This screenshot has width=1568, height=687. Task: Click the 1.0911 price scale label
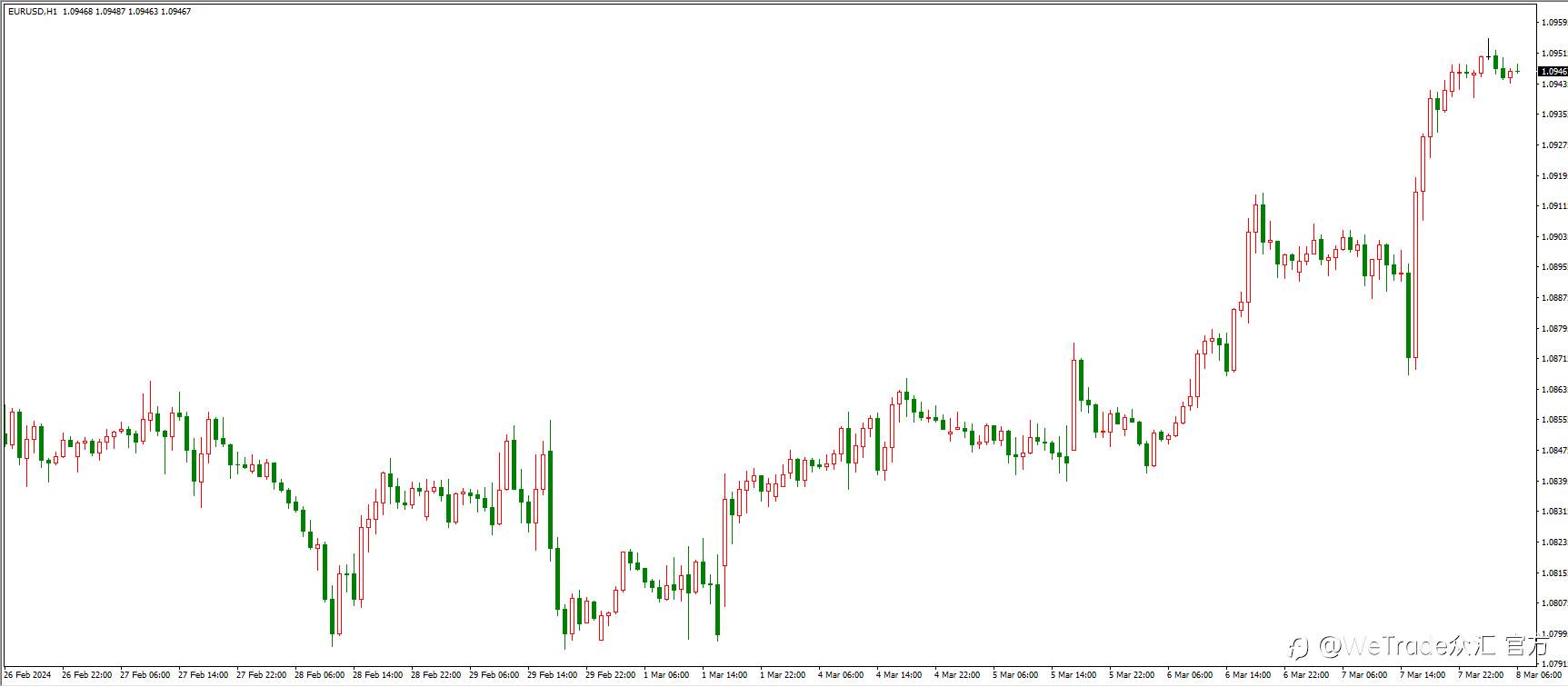point(1554,206)
